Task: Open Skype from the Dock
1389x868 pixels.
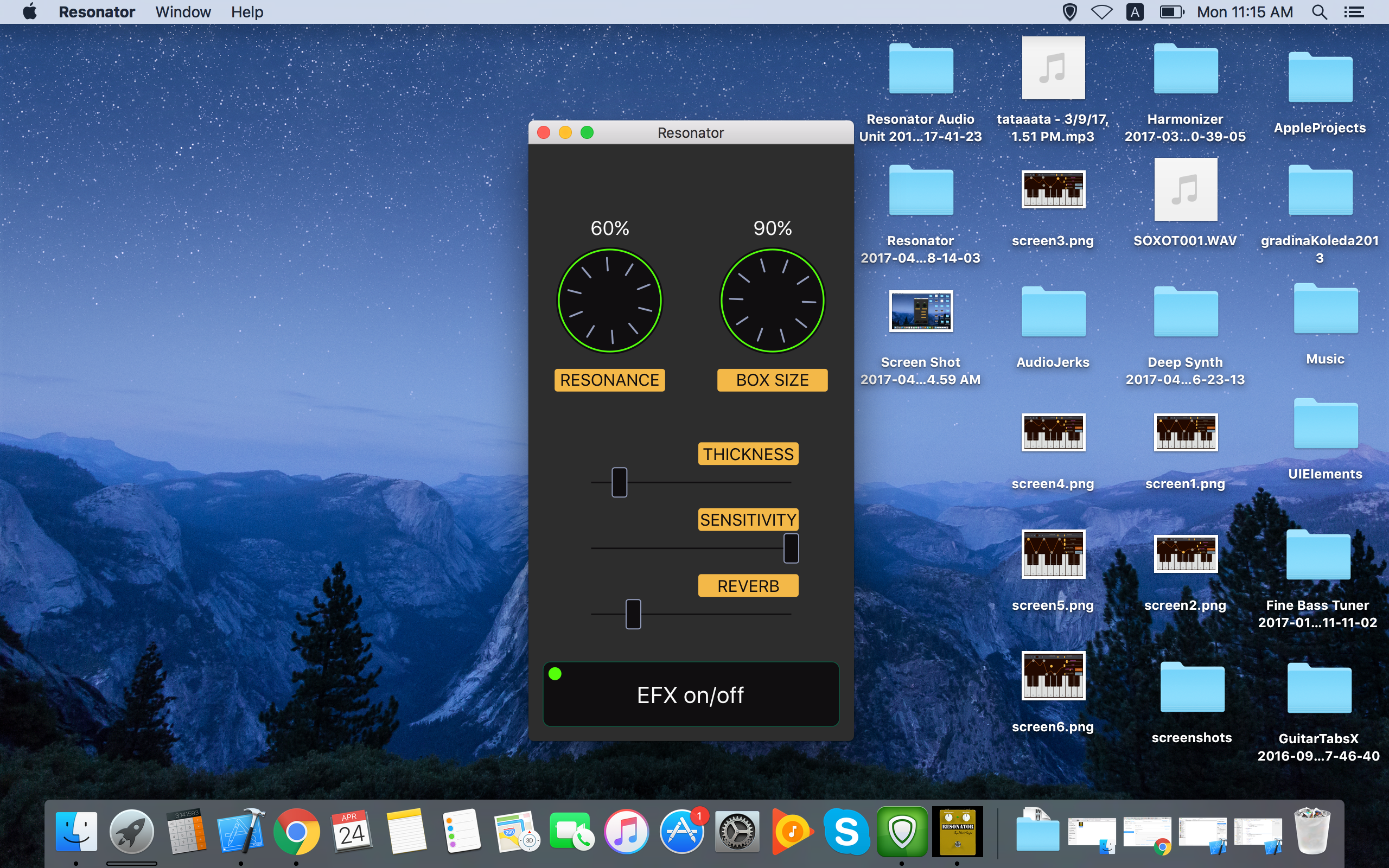Action: click(x=846, y=831)
